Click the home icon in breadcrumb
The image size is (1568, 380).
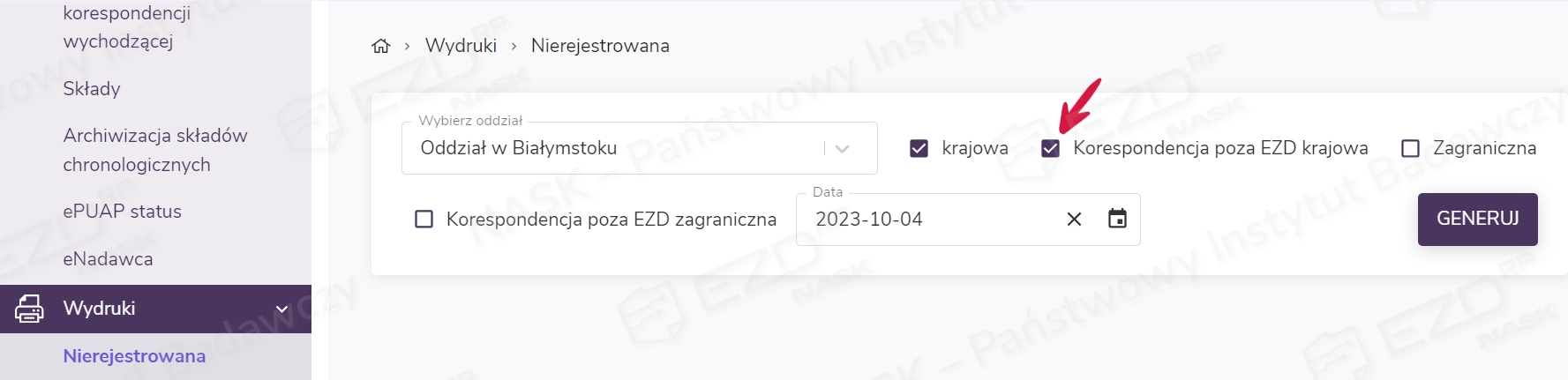click(380, 46)
